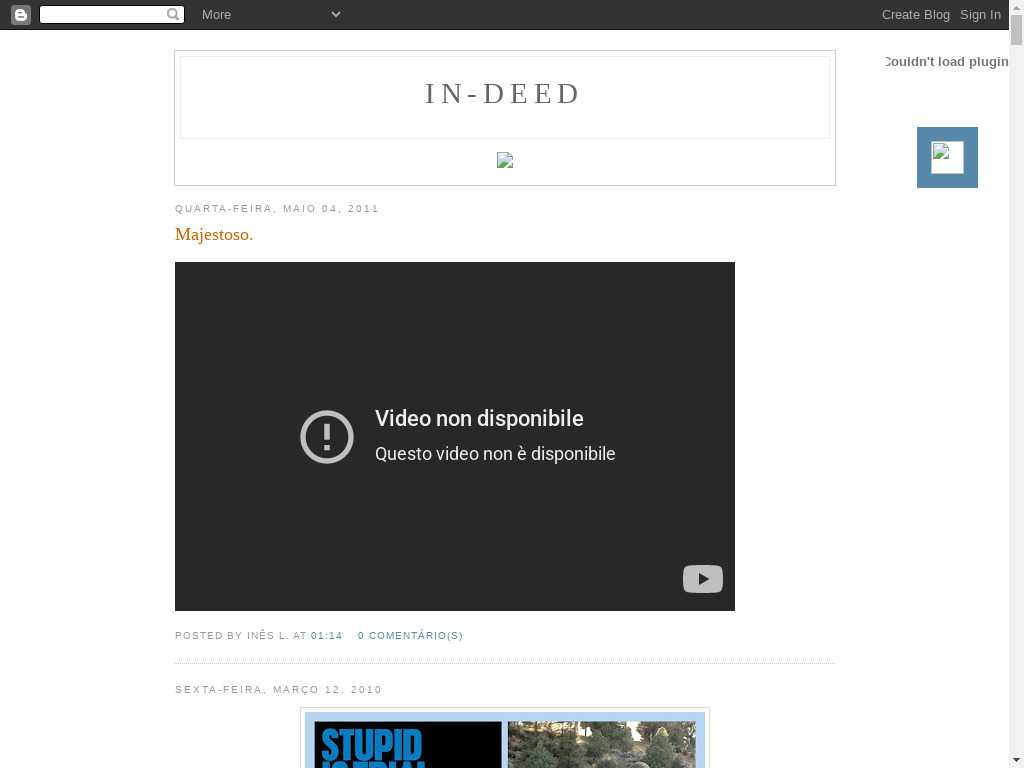1024x768 pixels.
Task: Open YouTube via the player logo
Action: tap(702, 579)
